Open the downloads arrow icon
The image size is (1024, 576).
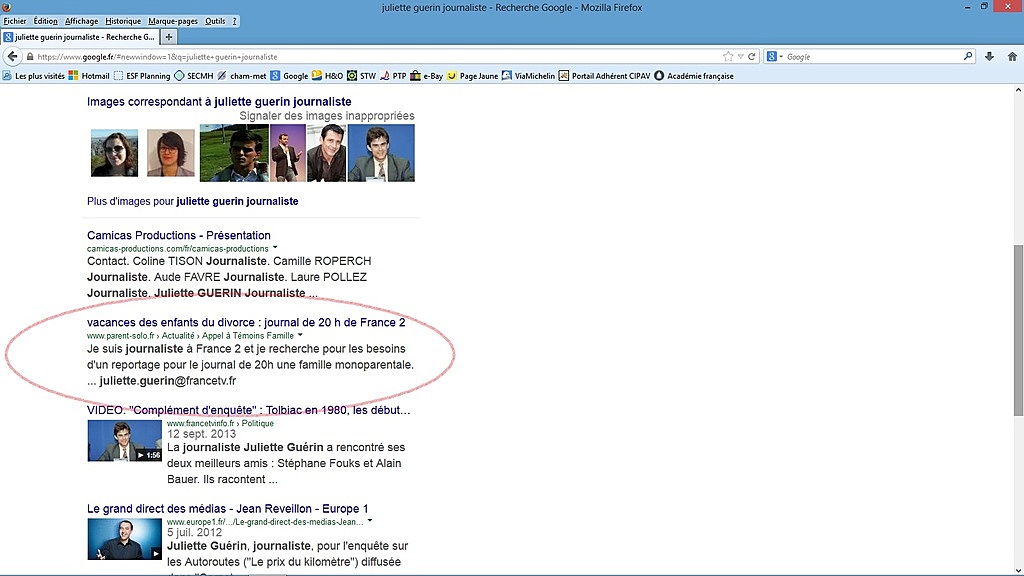989,57
